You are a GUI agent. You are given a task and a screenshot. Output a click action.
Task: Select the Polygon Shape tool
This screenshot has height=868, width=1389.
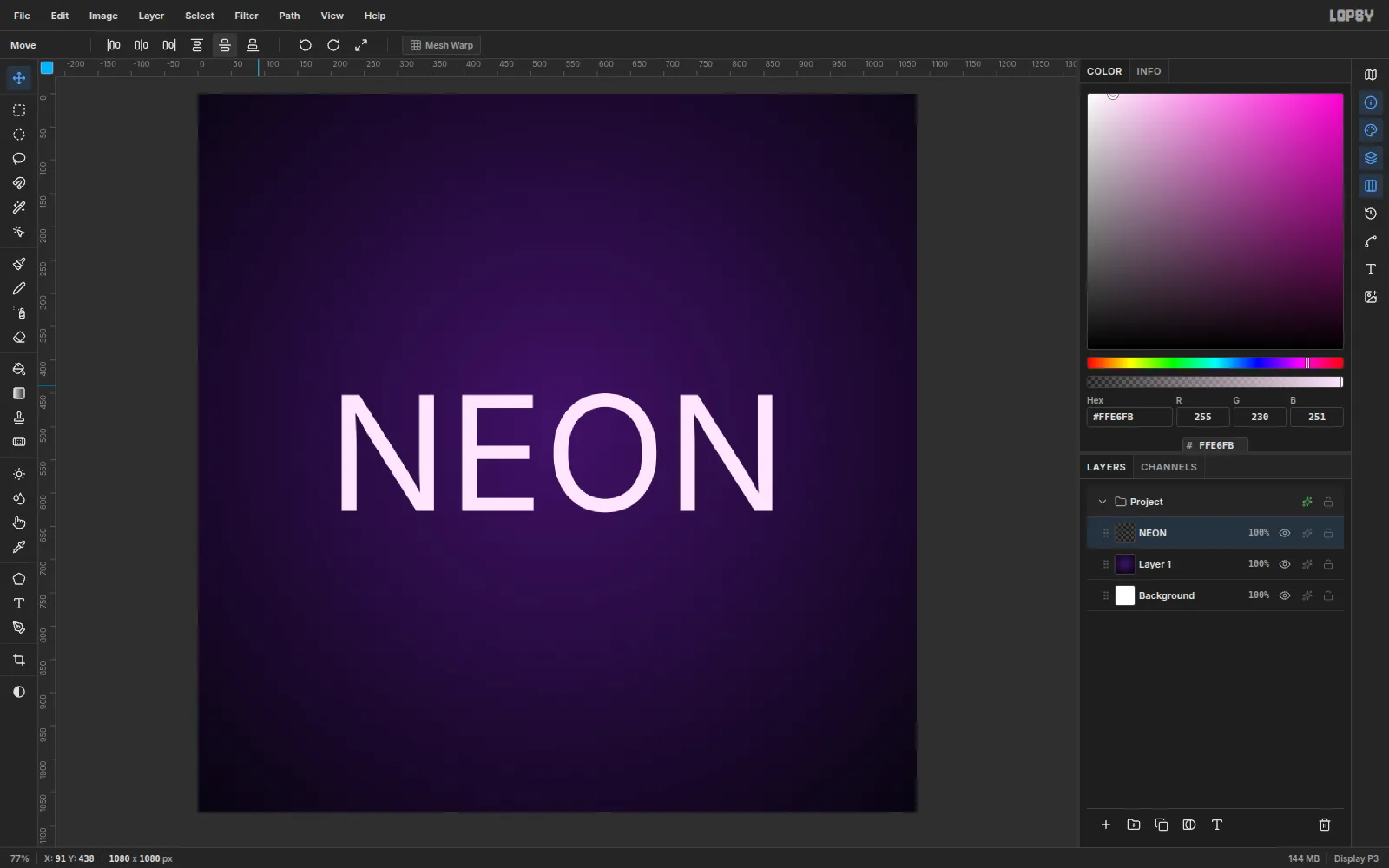pyautogui.click(x=19, y=579)
